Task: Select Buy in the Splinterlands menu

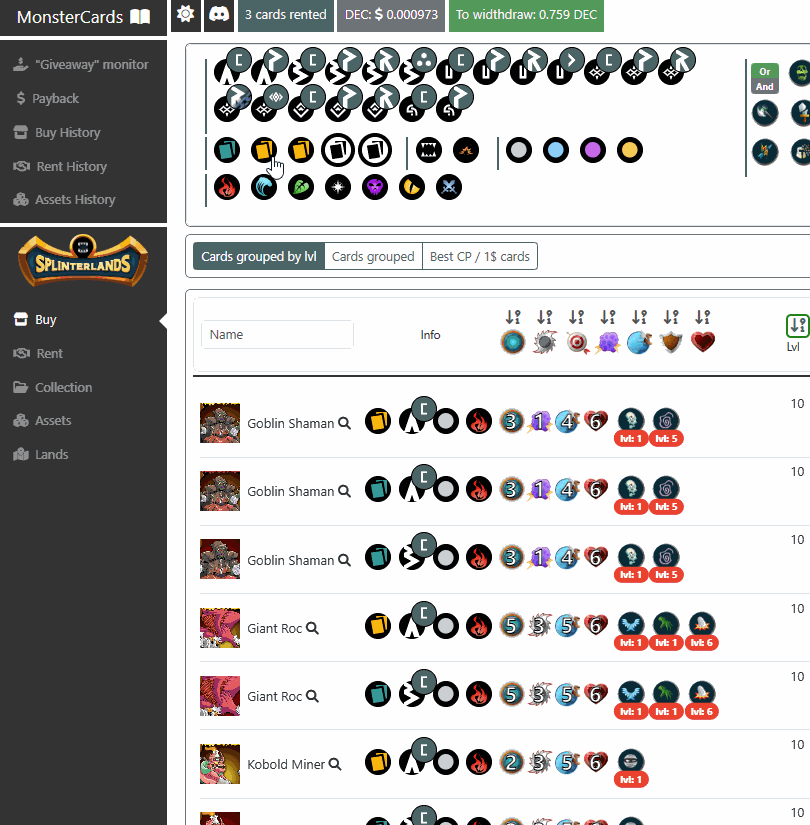Action: [x=35, y=319]
